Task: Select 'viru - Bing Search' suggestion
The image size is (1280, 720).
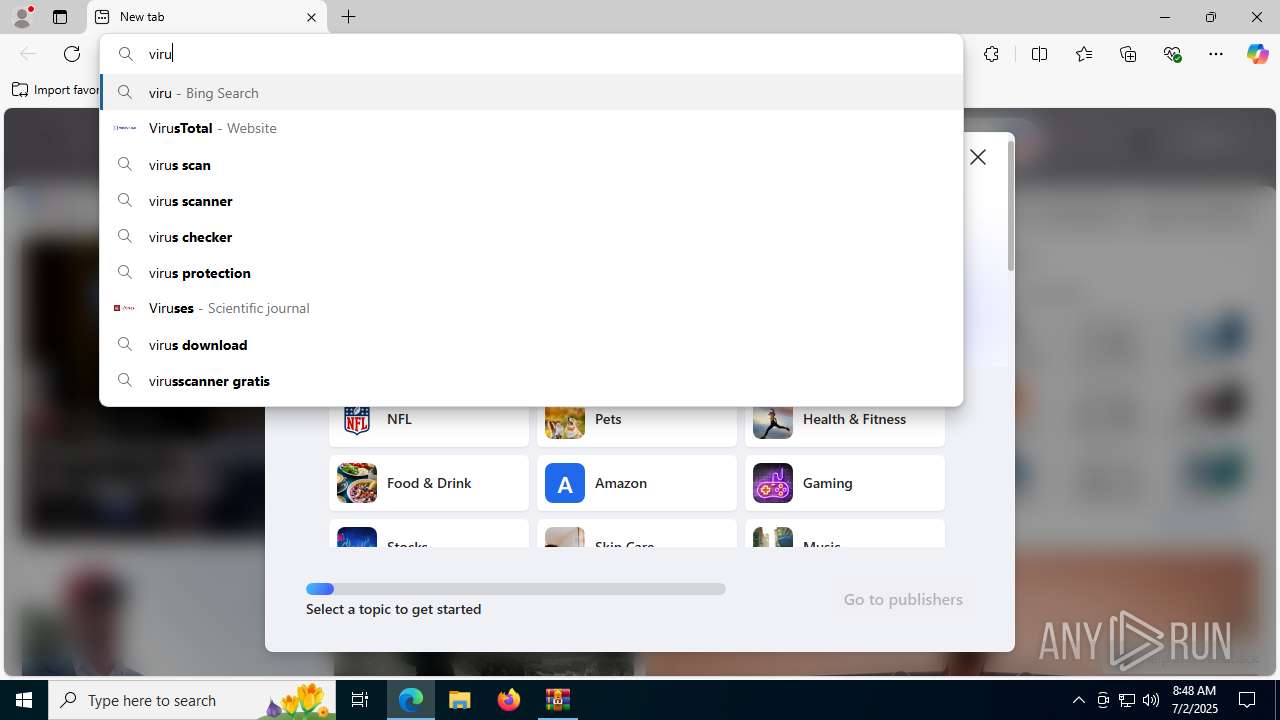Action: pos(531,92)
